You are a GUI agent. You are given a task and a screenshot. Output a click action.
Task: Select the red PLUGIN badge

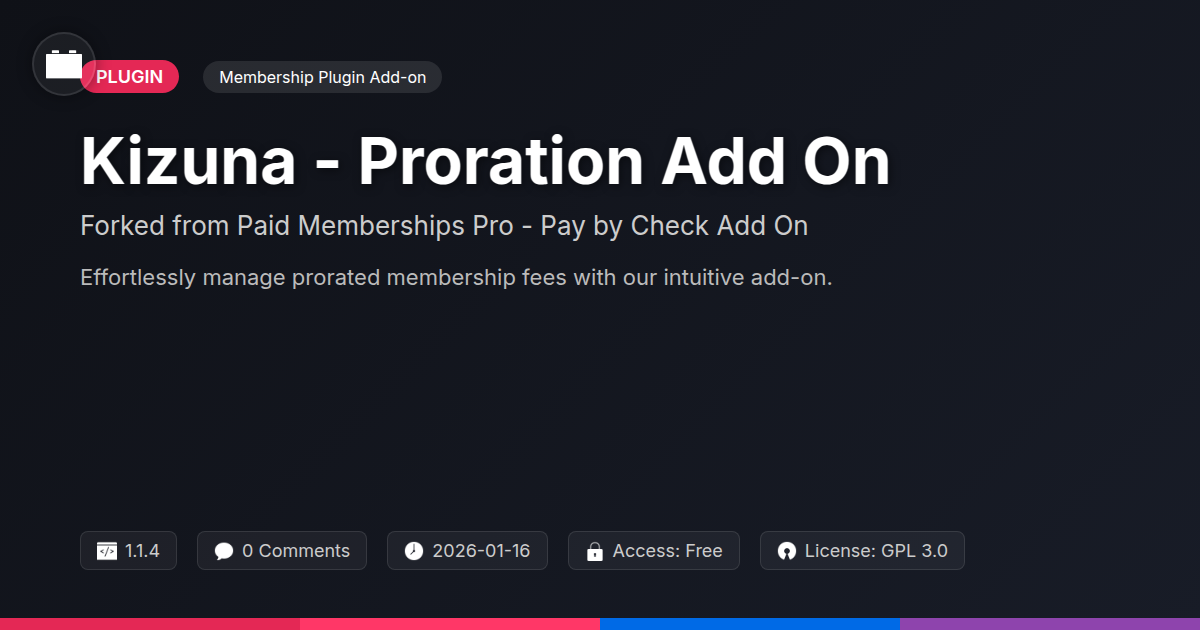click(x=129, y=77)
